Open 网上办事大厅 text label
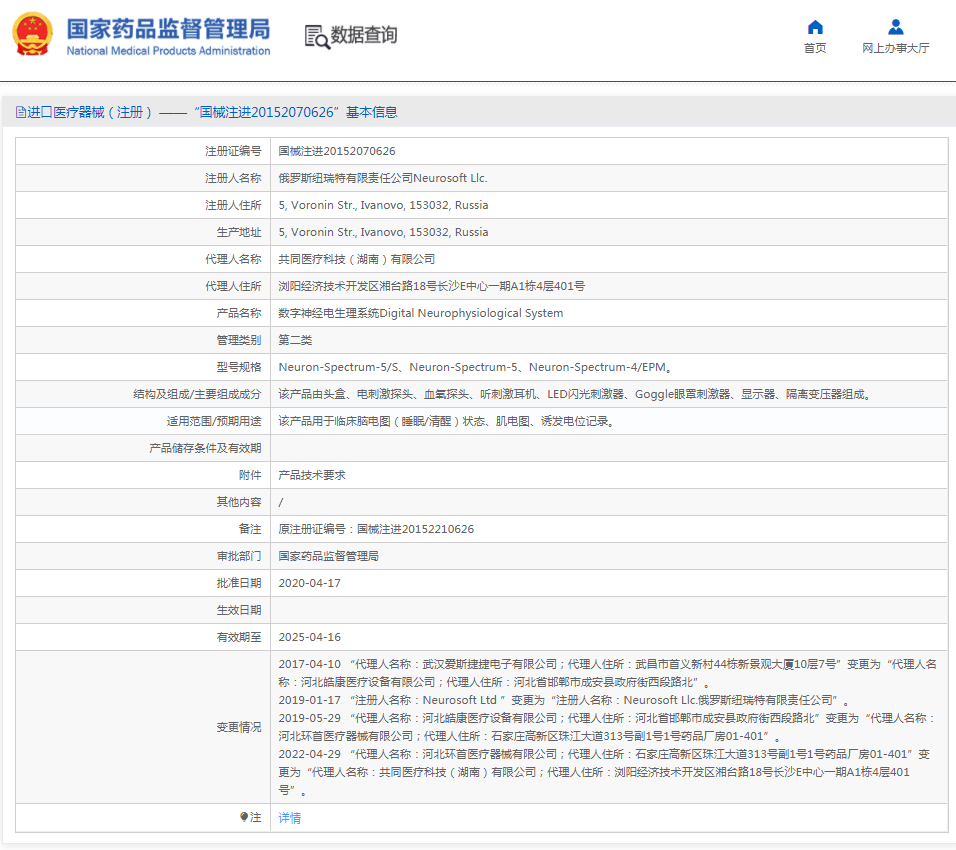 [x=895, y=48]
